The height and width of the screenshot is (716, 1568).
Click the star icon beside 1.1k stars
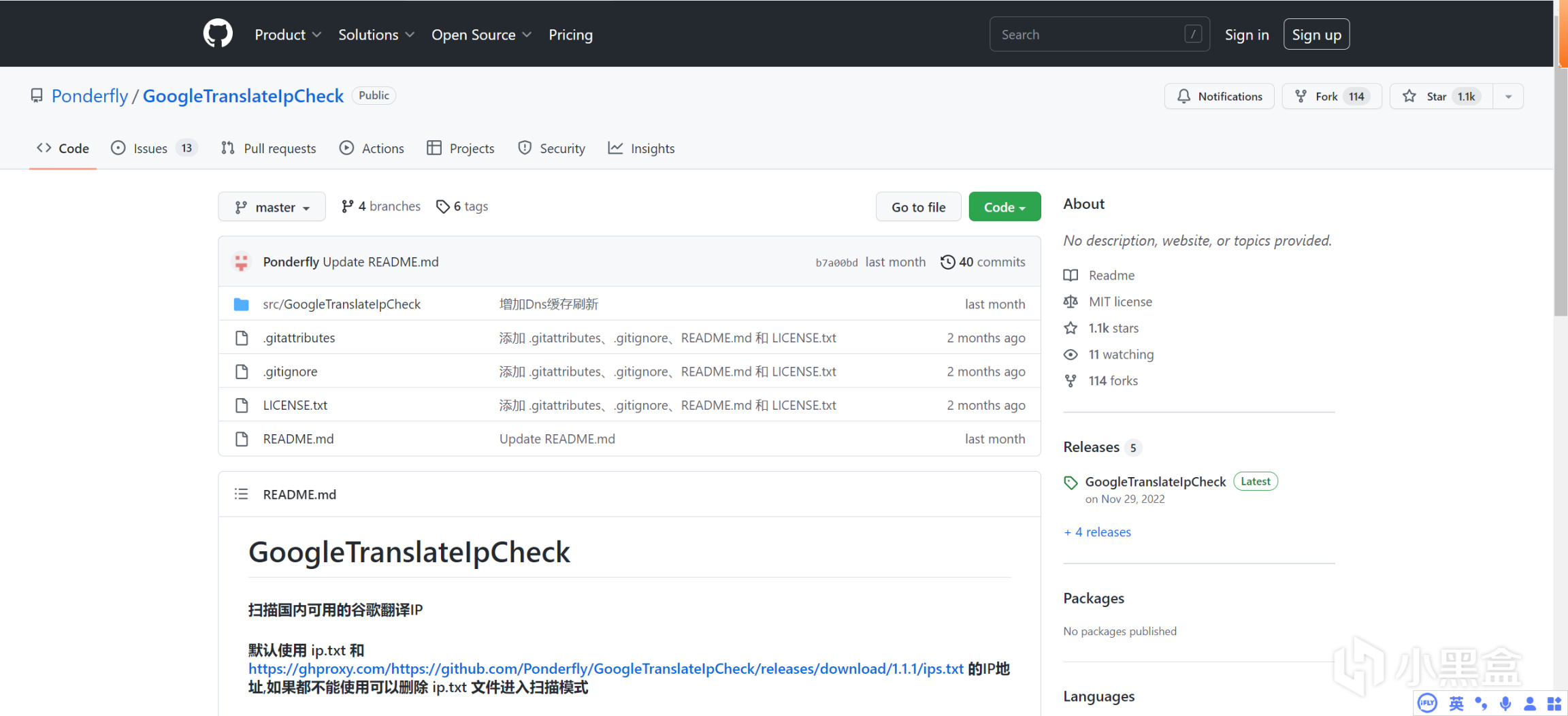click(x=1071, y=328)
